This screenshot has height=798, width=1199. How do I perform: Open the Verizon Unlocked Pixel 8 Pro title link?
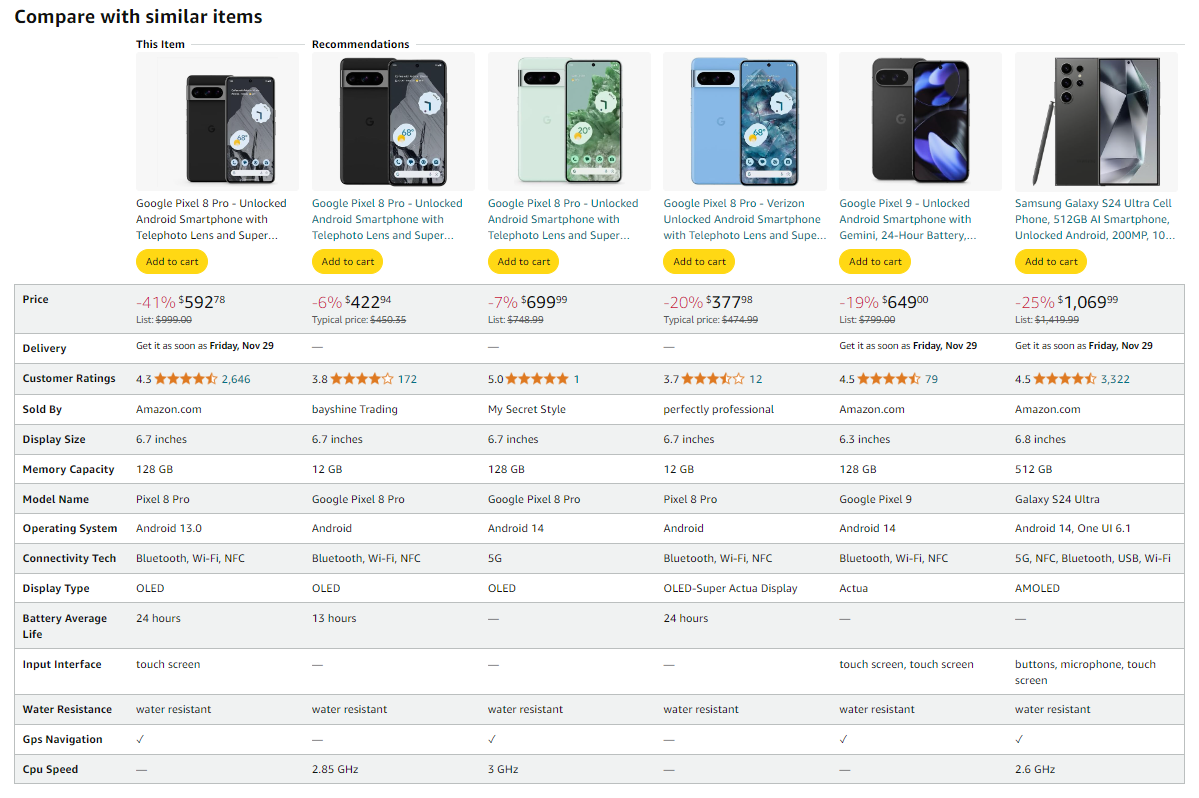coord(745,219)
